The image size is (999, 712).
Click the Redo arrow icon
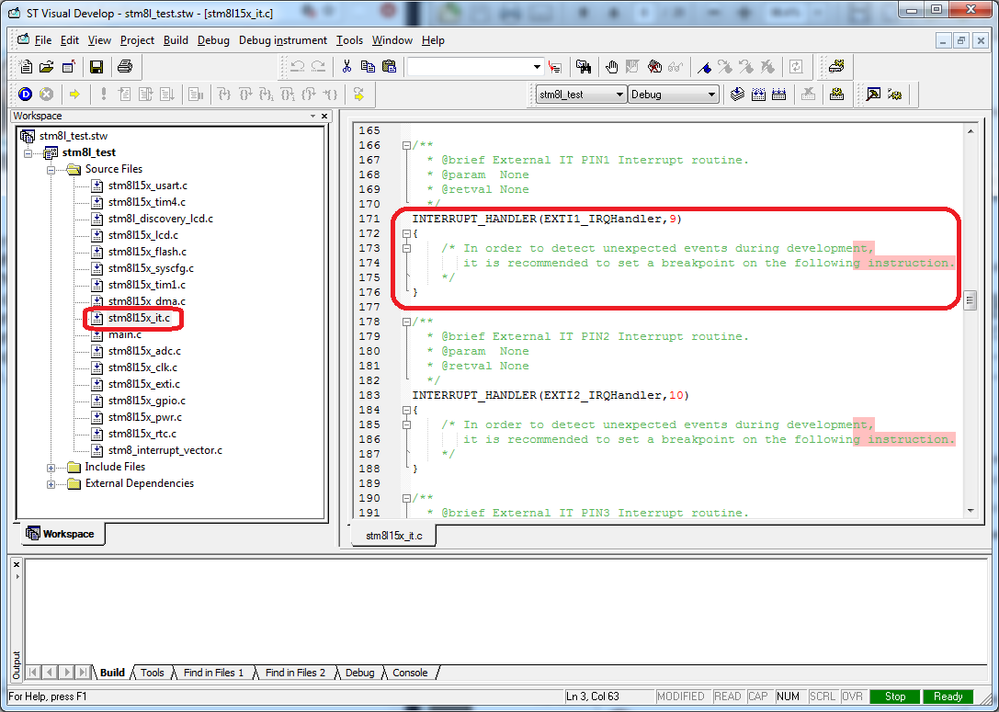[318, 67]
